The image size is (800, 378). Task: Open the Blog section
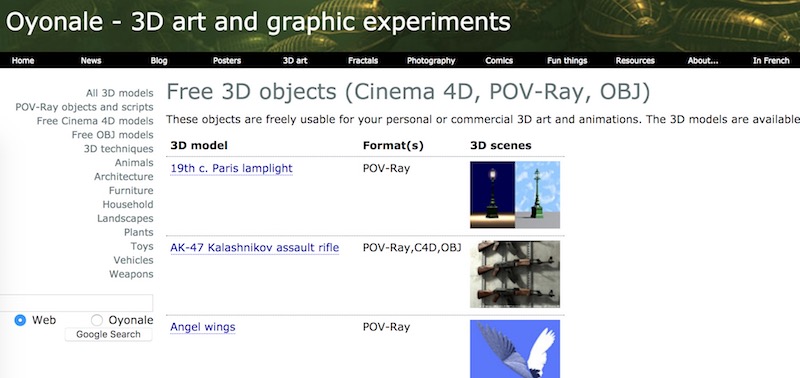tap(159, 60)
